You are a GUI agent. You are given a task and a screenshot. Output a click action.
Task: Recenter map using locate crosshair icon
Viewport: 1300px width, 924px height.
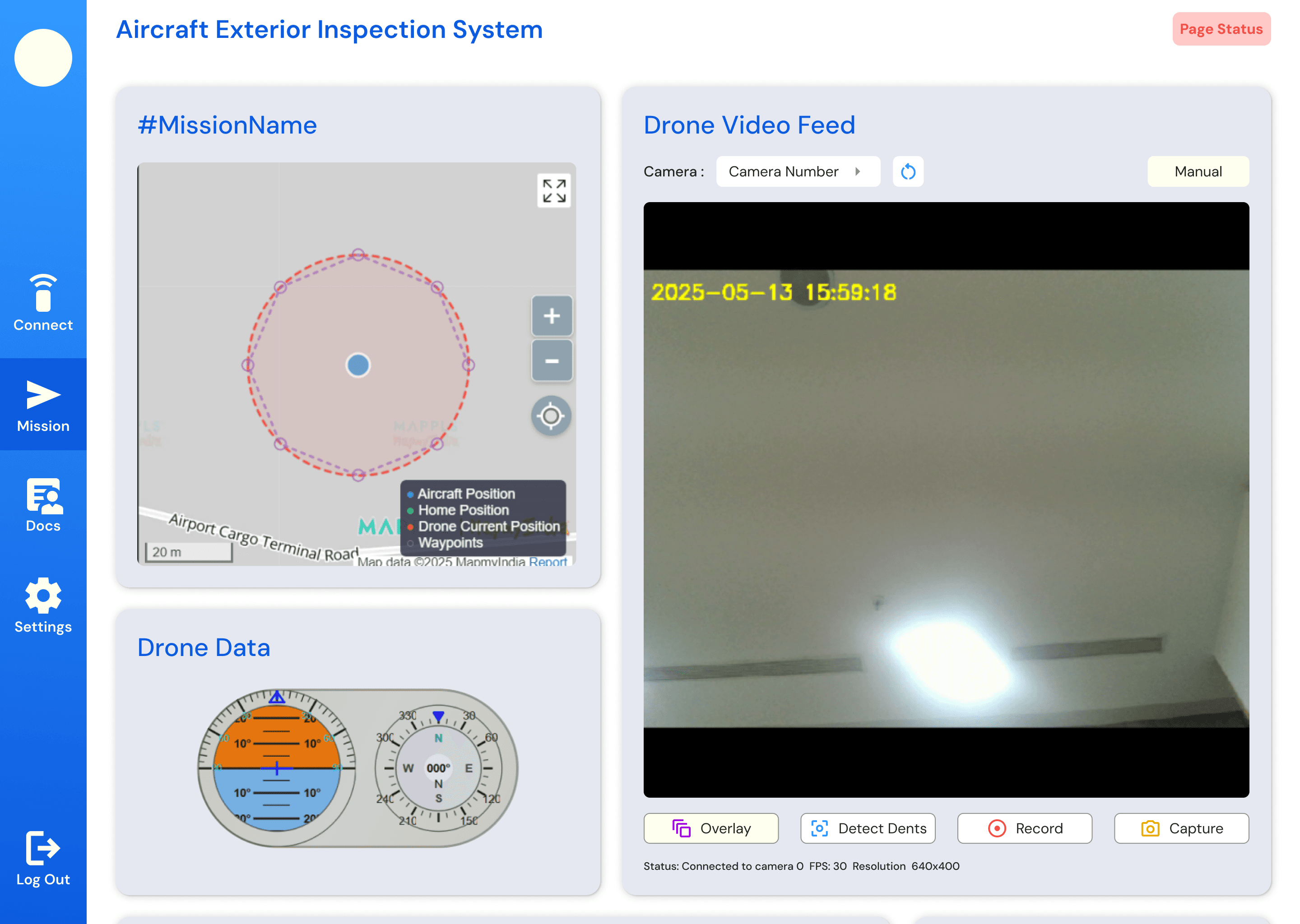[550, 416]
